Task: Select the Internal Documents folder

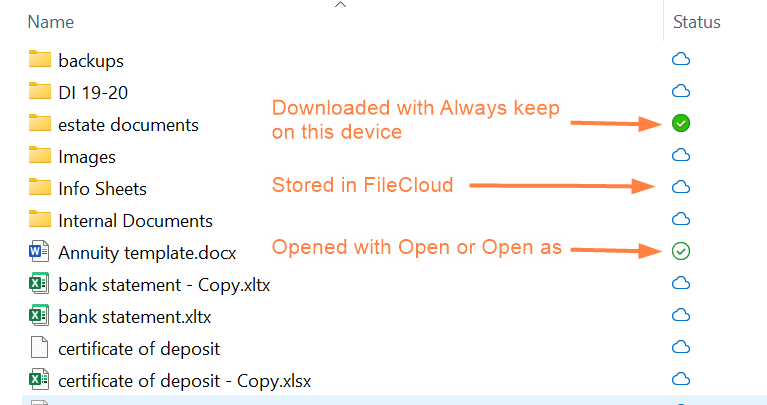Action: [x=135, y=220]
